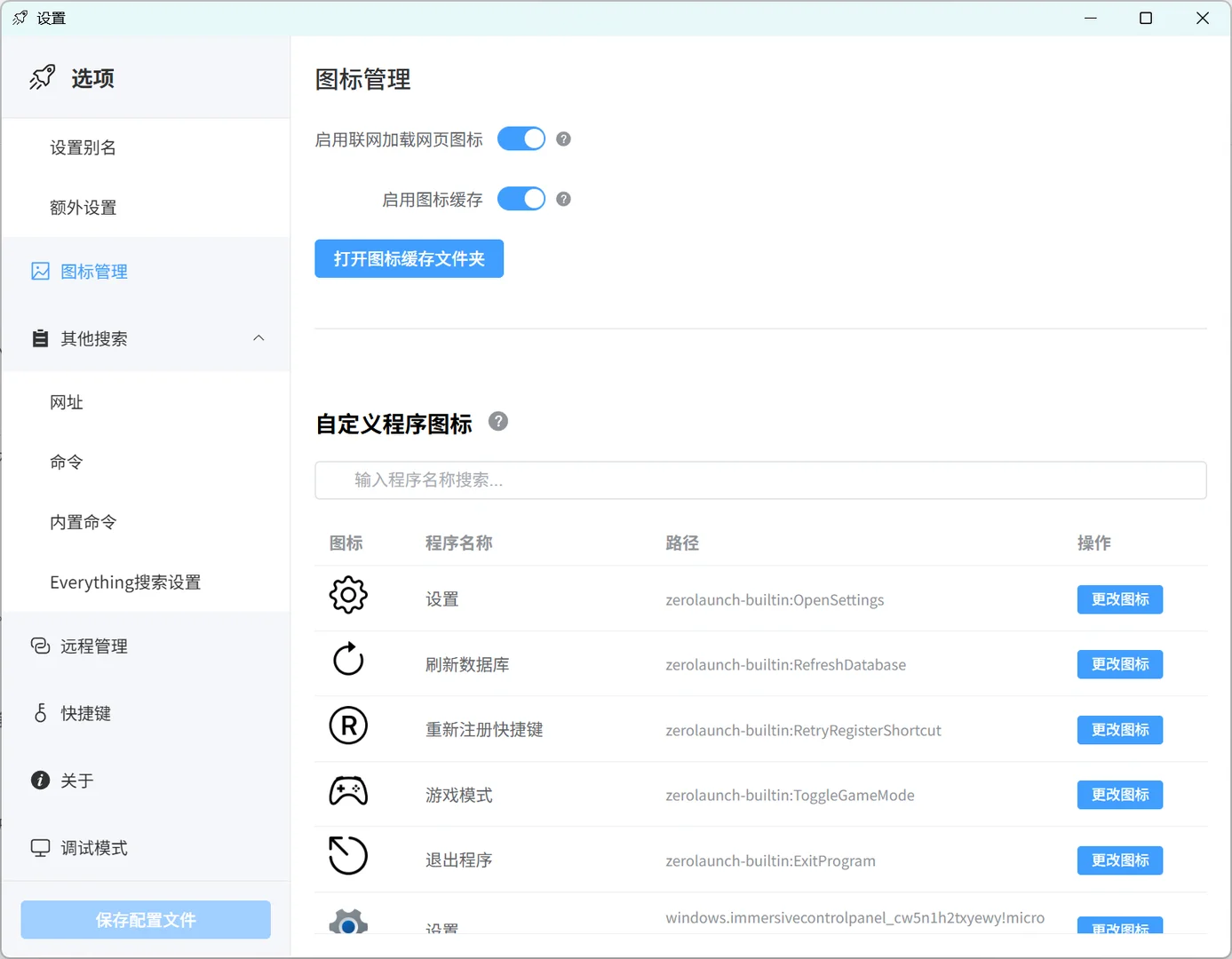1232x959 pixels.
Task: Click the refresh icon for 刷新数据库
Action: point(347,661)
